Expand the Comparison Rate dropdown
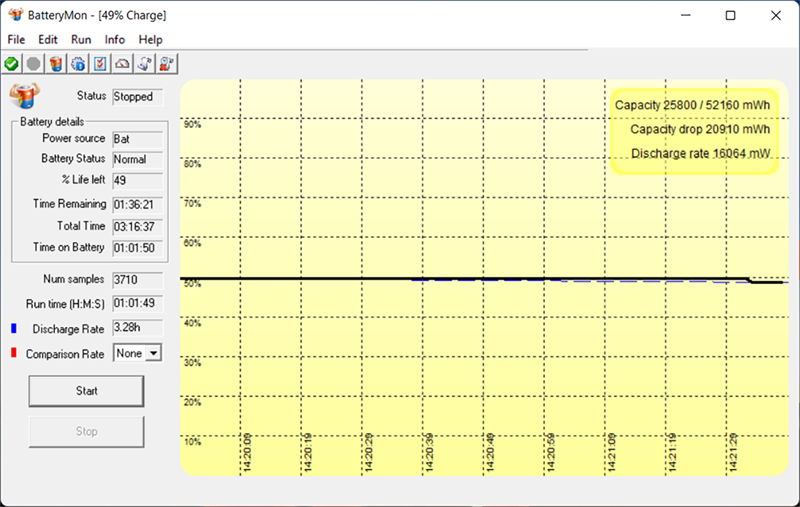800x507 pixels. 152,353
